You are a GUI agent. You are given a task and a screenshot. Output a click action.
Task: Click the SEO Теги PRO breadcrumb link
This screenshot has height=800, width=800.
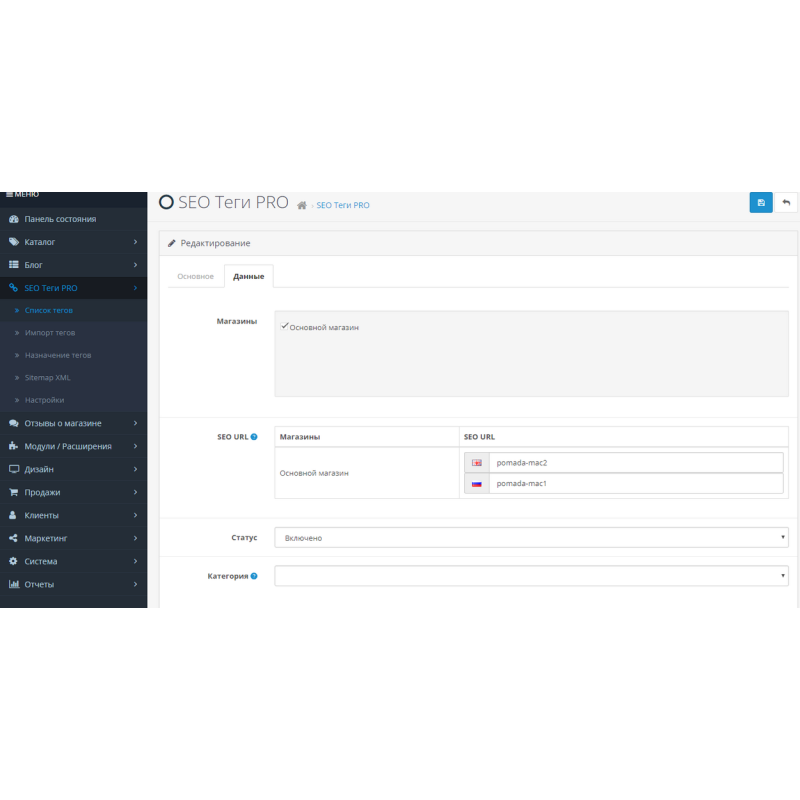click(x=343, y=205)
